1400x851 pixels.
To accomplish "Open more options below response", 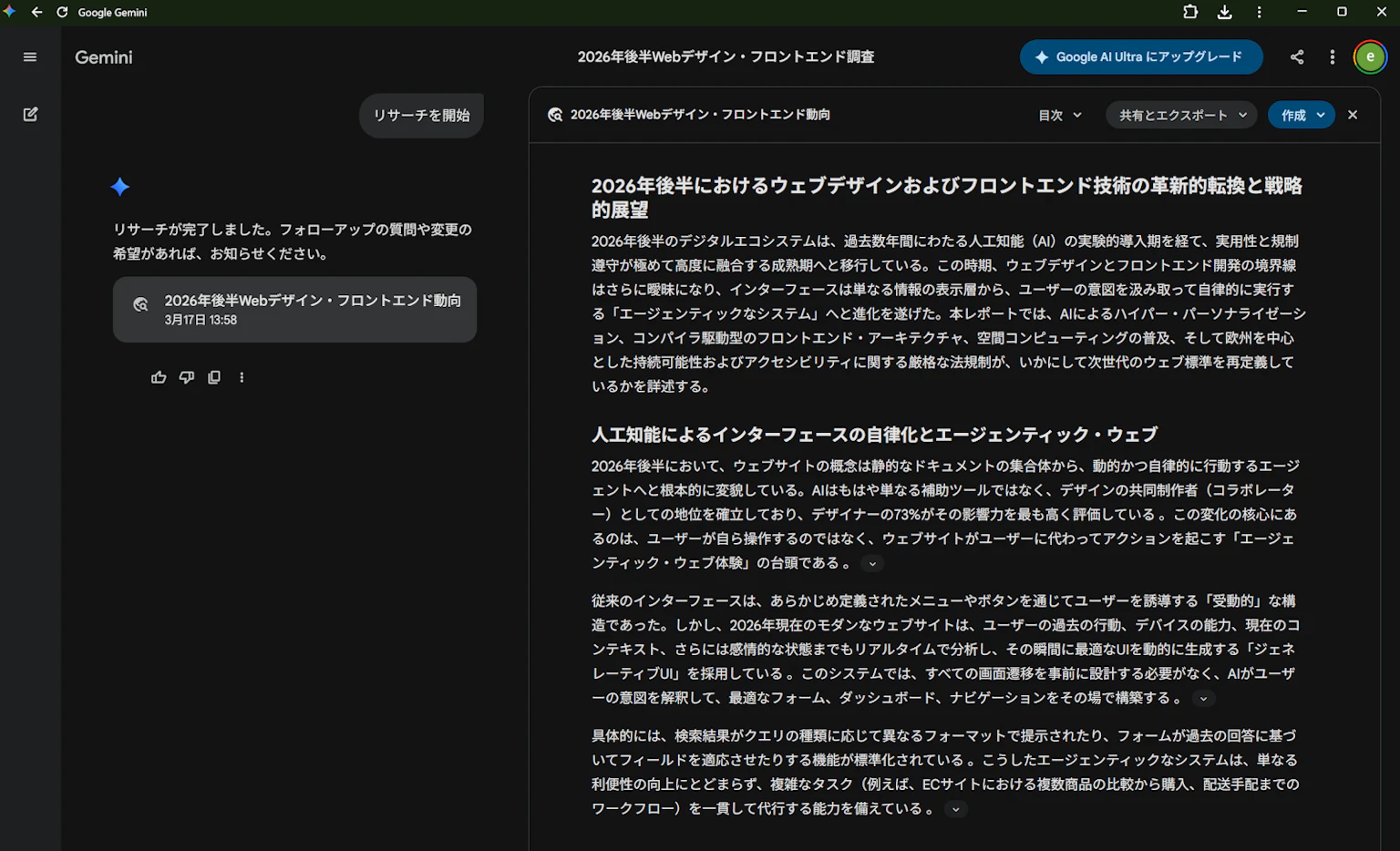I will 242,377.
